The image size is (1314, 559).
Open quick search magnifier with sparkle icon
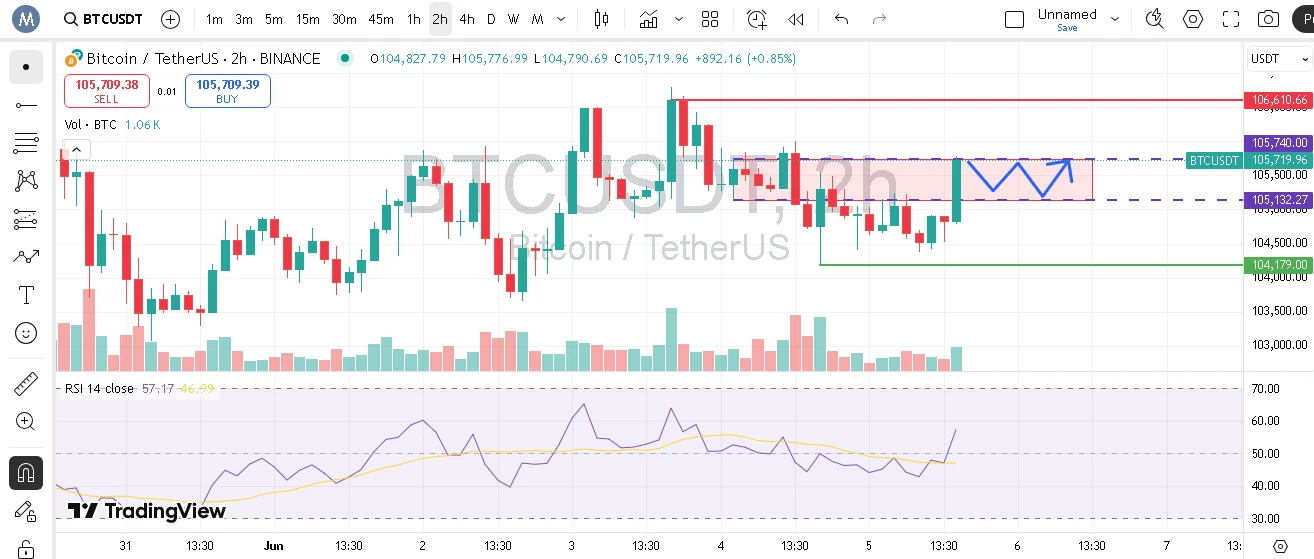[1155, 19]
